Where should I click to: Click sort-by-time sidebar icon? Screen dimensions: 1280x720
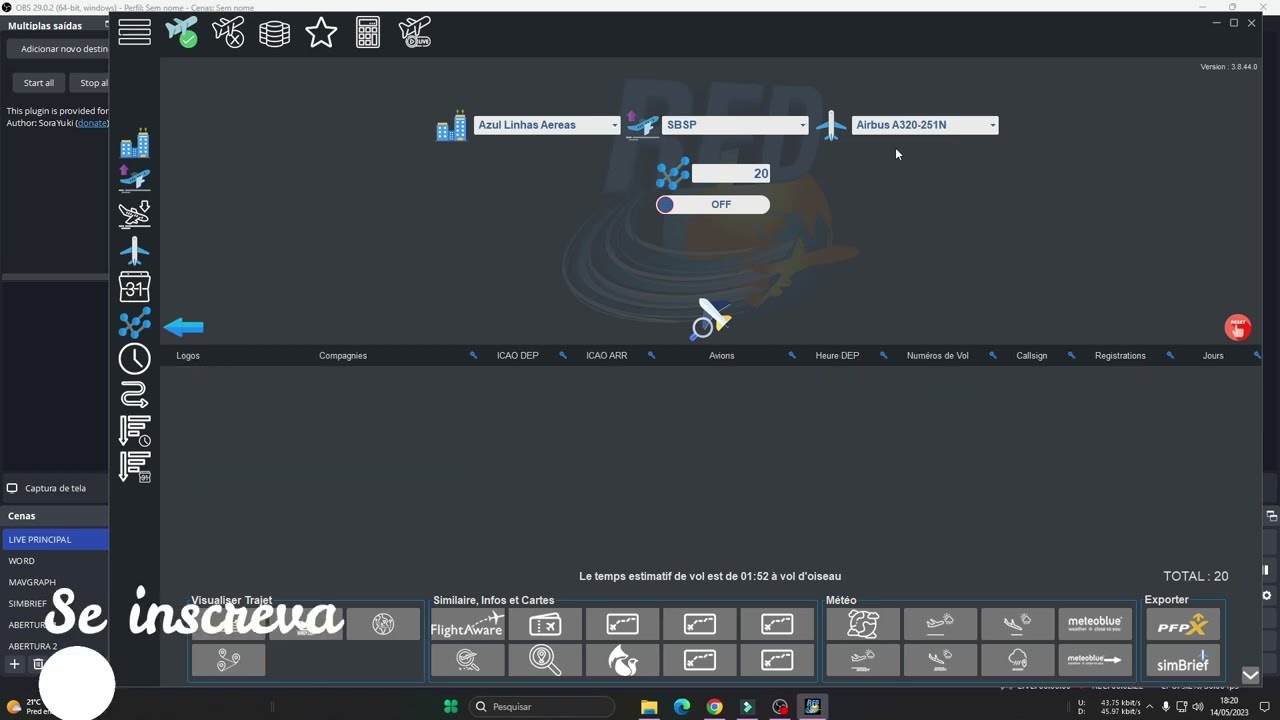134,431
